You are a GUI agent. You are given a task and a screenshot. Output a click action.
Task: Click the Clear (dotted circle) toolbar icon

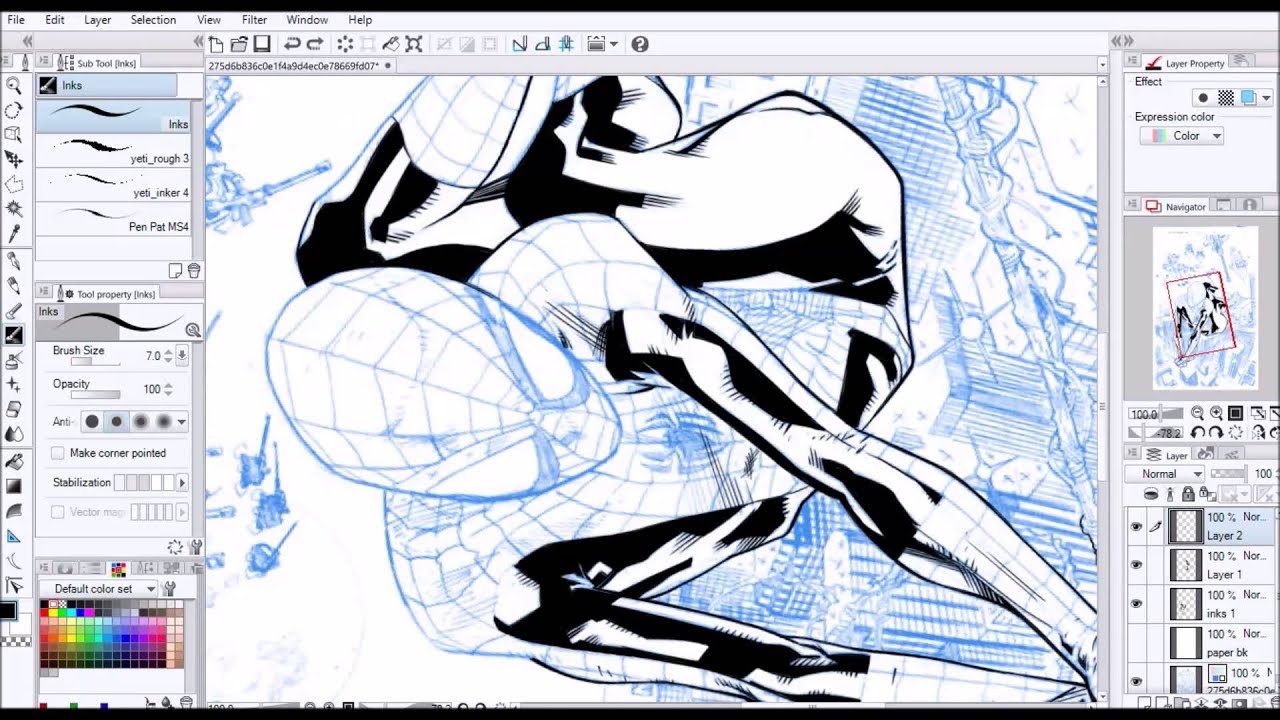click(345, 44)
